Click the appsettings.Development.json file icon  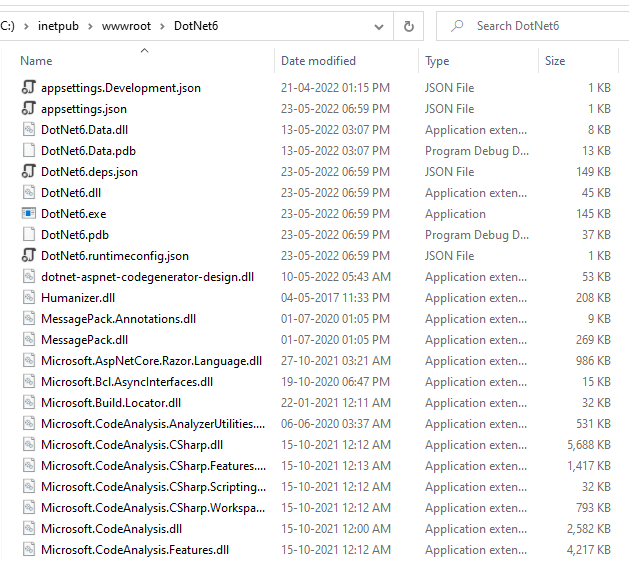pyautogui.click(x=28, y=87)
